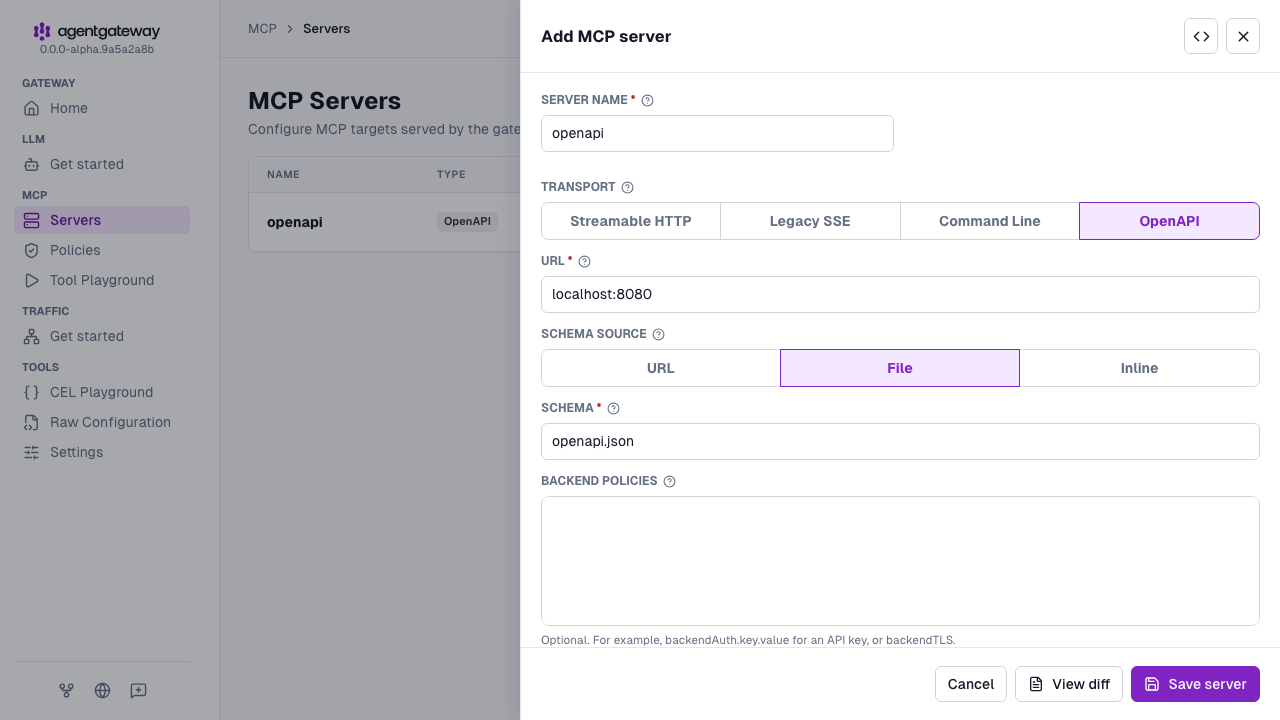This screenshot has width=1280, height=720.
Task: Select OpenAPI transport
Action: [1169, 221]
